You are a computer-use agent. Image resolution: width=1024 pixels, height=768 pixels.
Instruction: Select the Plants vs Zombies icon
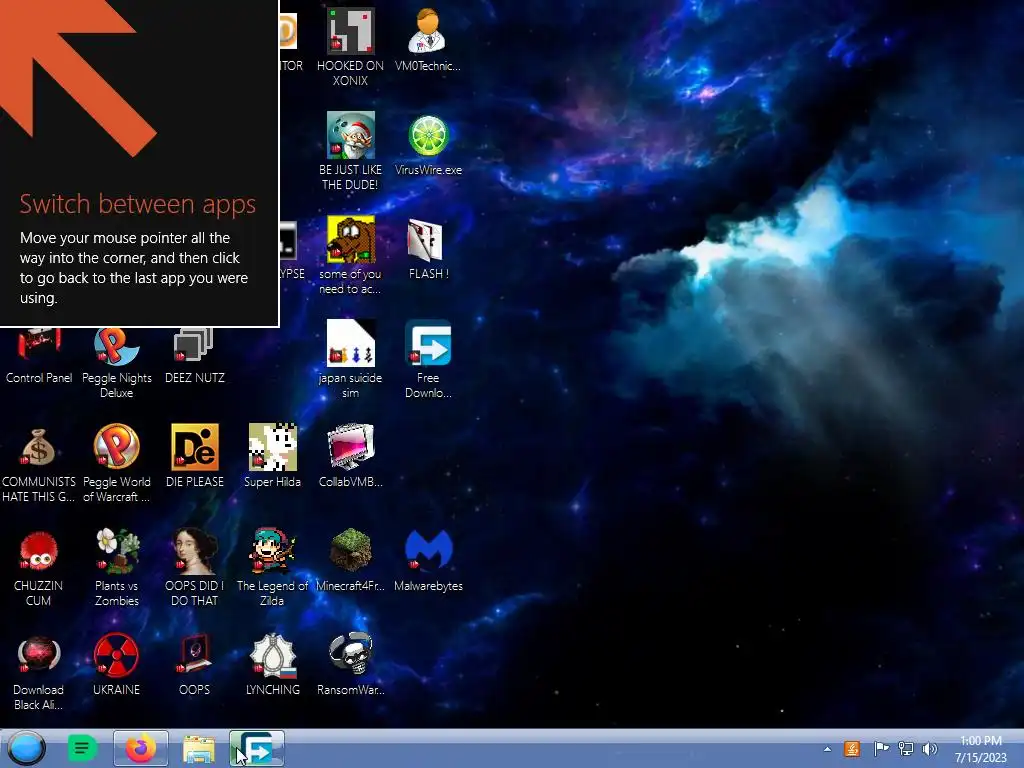point(117,551)
